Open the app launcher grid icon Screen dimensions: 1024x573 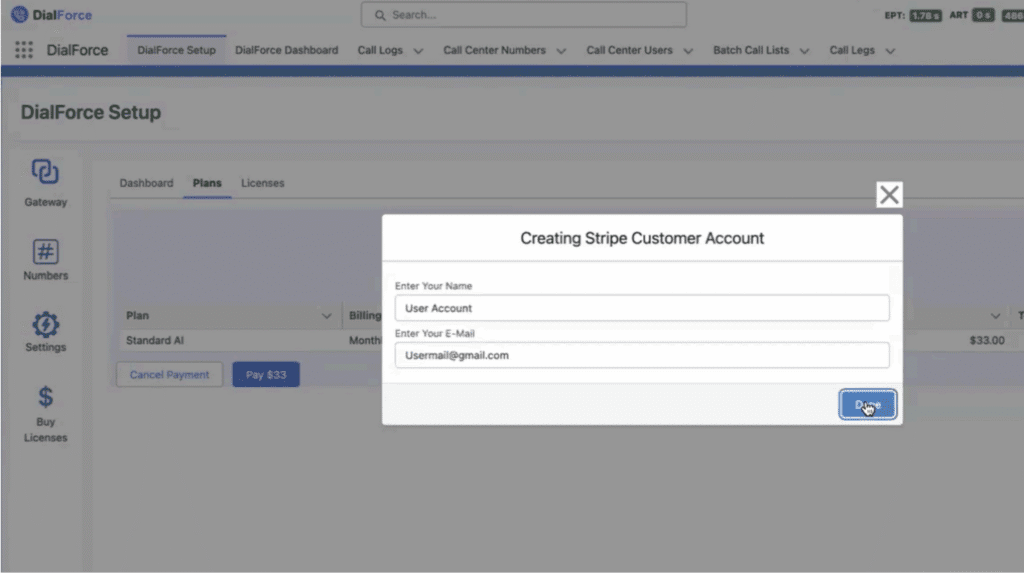24,50
